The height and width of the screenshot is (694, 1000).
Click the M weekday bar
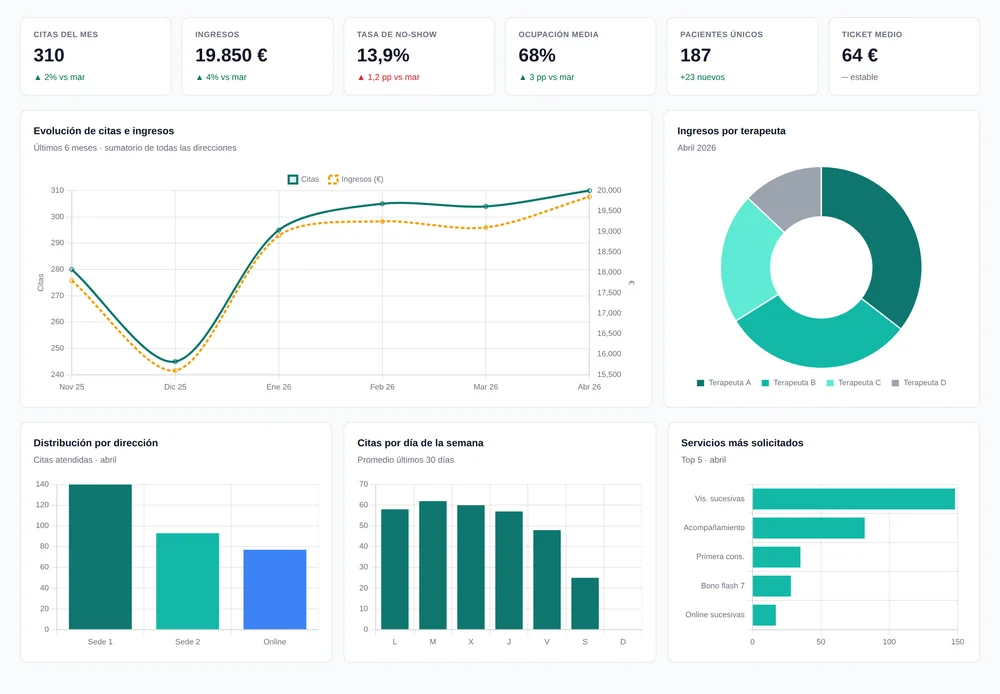[x=433, y=565]
